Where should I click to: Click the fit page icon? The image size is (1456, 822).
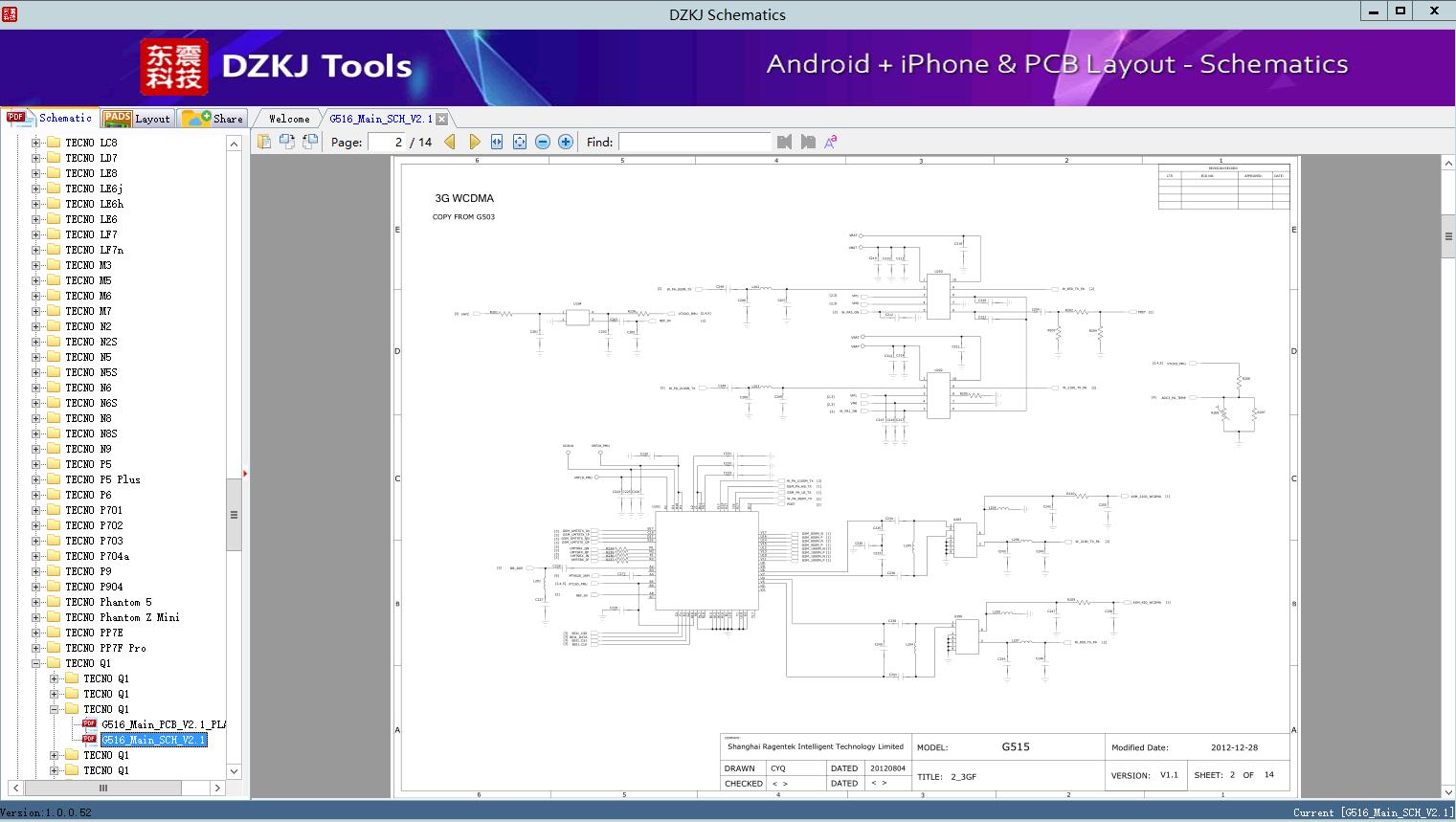point(520,142)
